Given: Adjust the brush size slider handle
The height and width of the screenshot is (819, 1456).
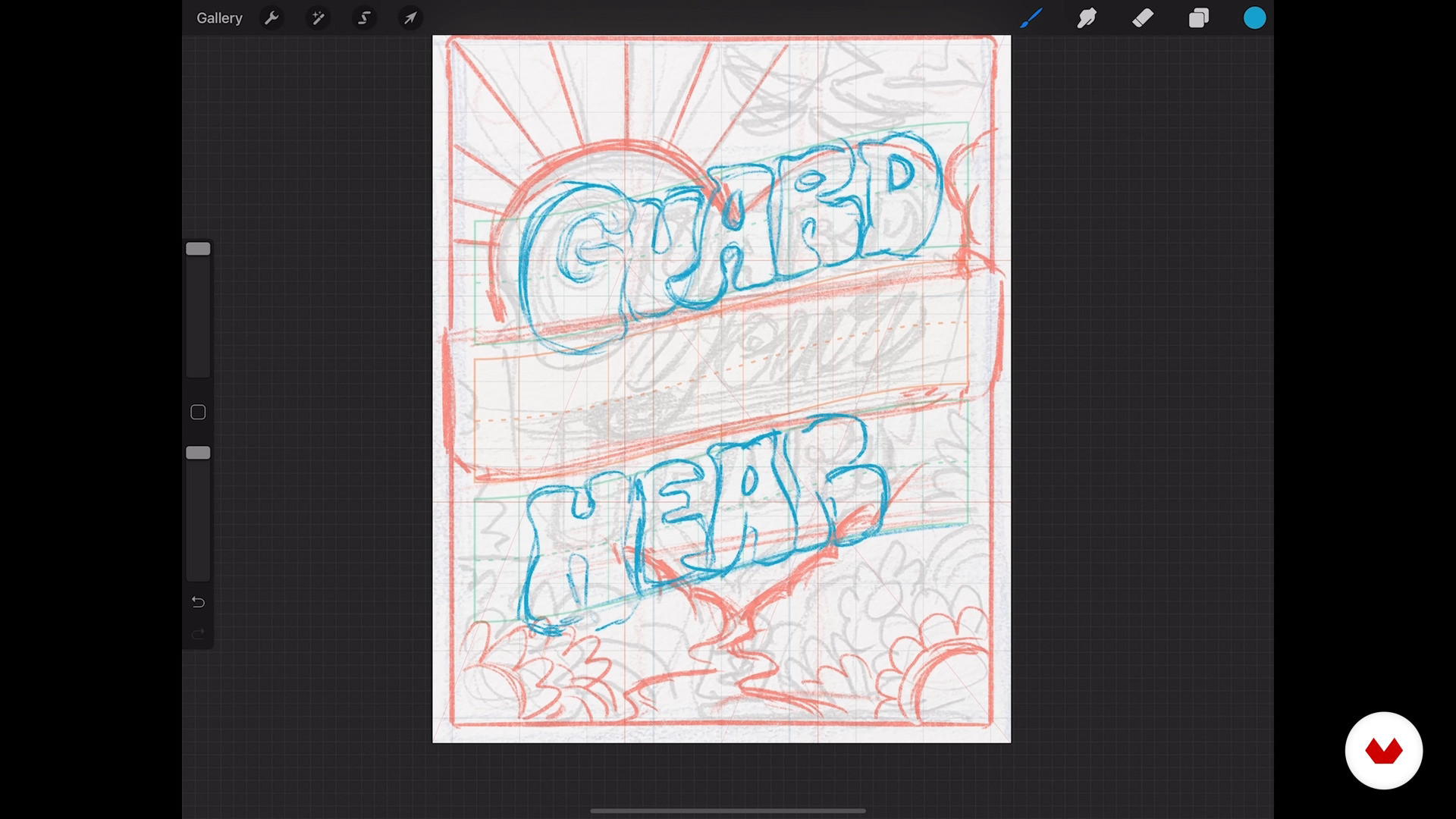Looking at the screenshot, I should click(x=198, y=249).
